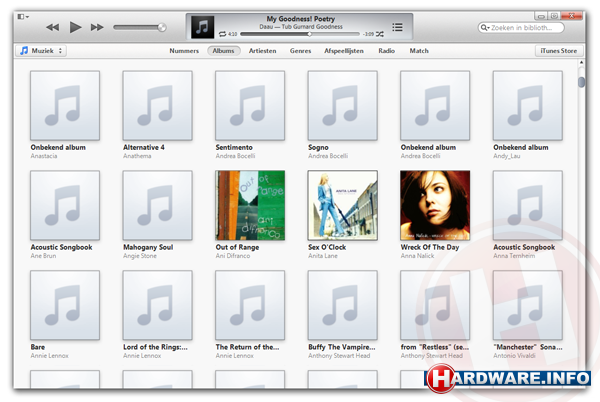Open the iTunes Store button
Viewport: 600px width, 402px height.
[x=559, y=50]
